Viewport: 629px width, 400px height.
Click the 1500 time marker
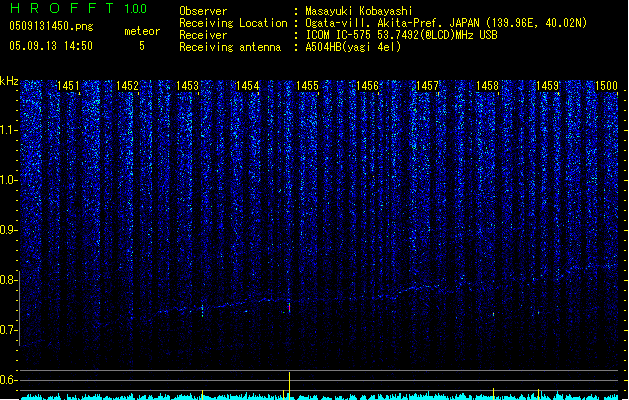(x=606, y=85)
